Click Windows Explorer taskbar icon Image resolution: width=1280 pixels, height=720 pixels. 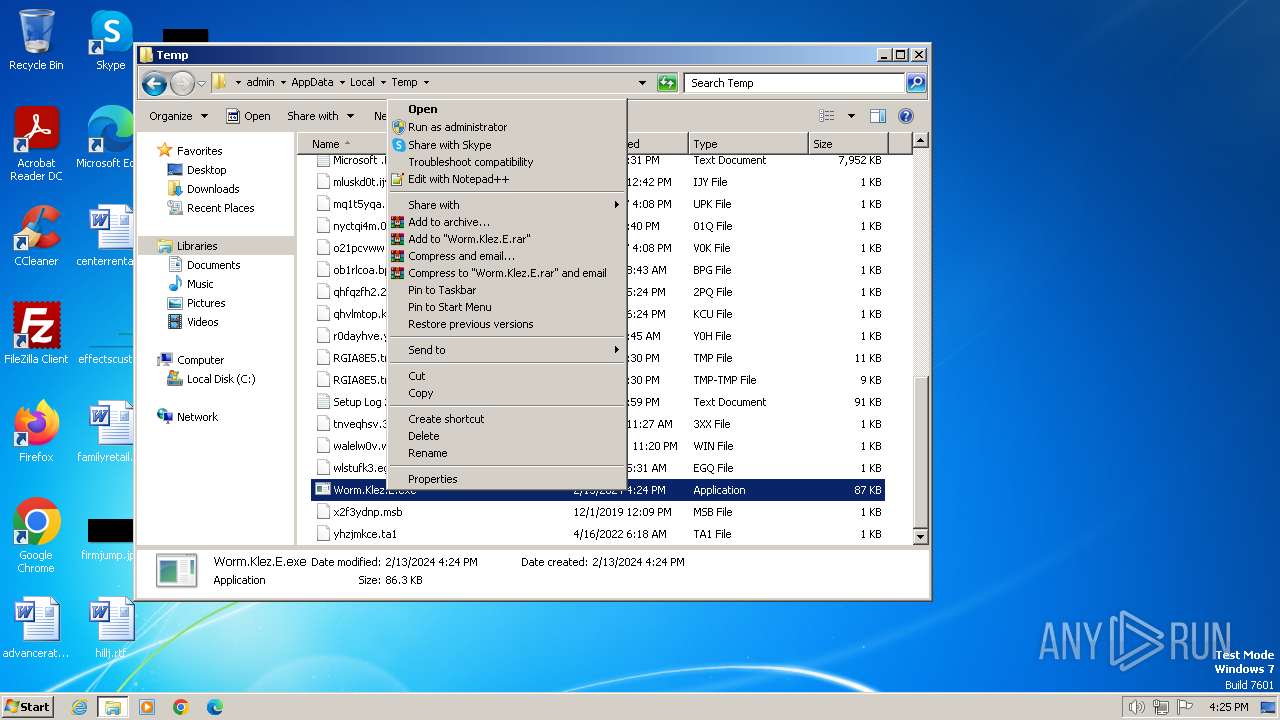(x=112, y=707)
